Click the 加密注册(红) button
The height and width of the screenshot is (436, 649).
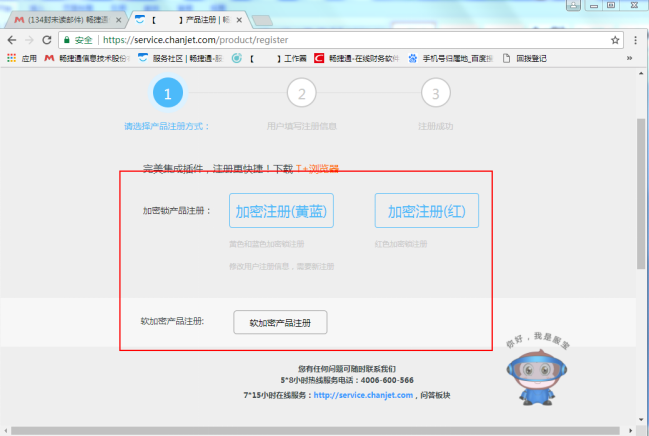click(x=427, y=211)
